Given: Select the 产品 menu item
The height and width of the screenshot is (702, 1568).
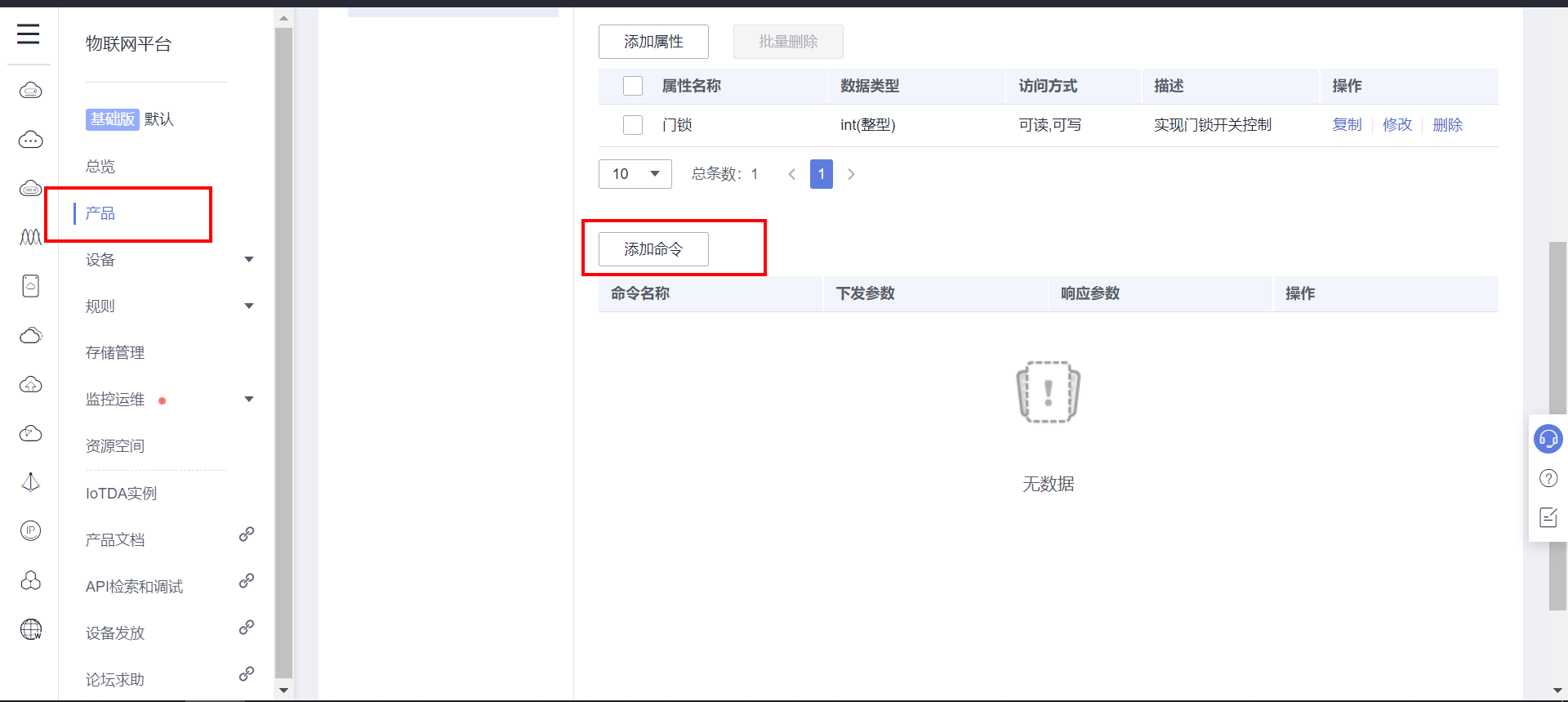Looking at the screenshot, I should (x=100, y=213).
